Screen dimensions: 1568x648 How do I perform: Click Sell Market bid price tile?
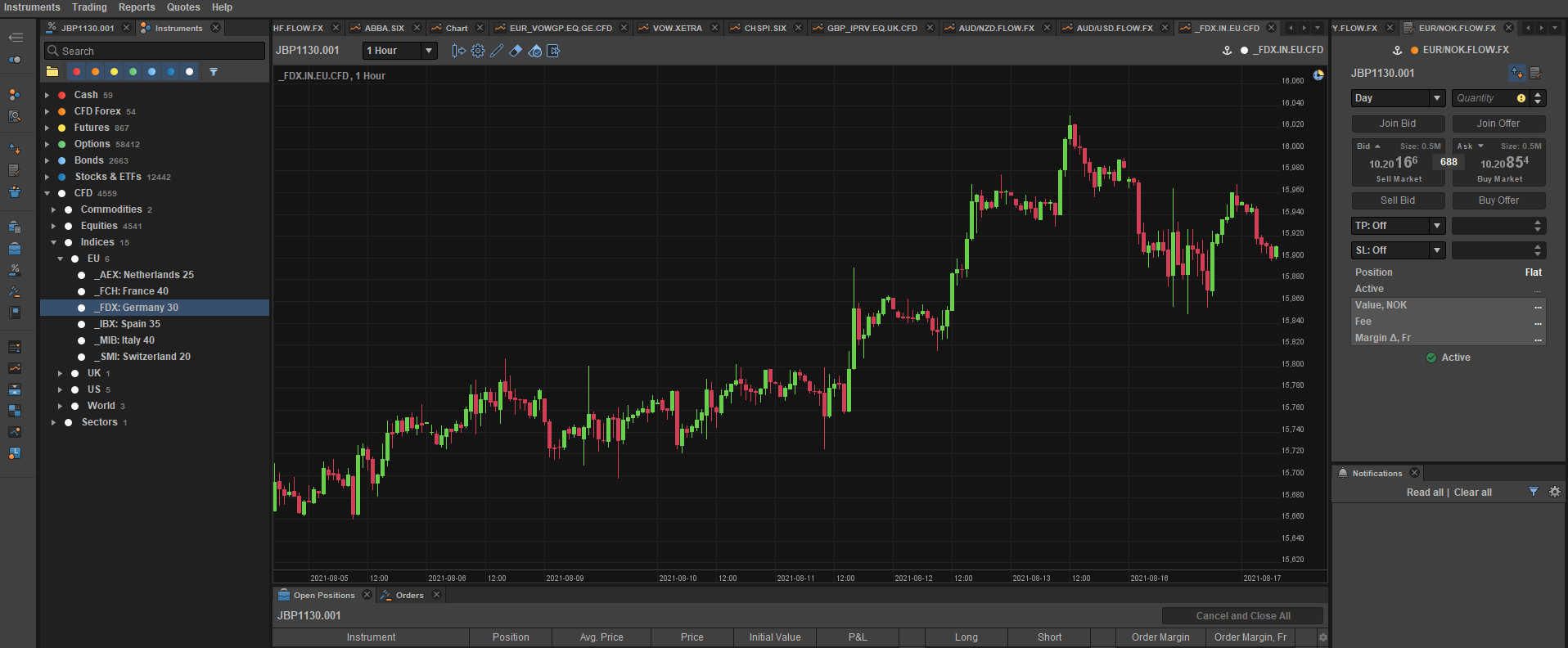pos(1398,163)
